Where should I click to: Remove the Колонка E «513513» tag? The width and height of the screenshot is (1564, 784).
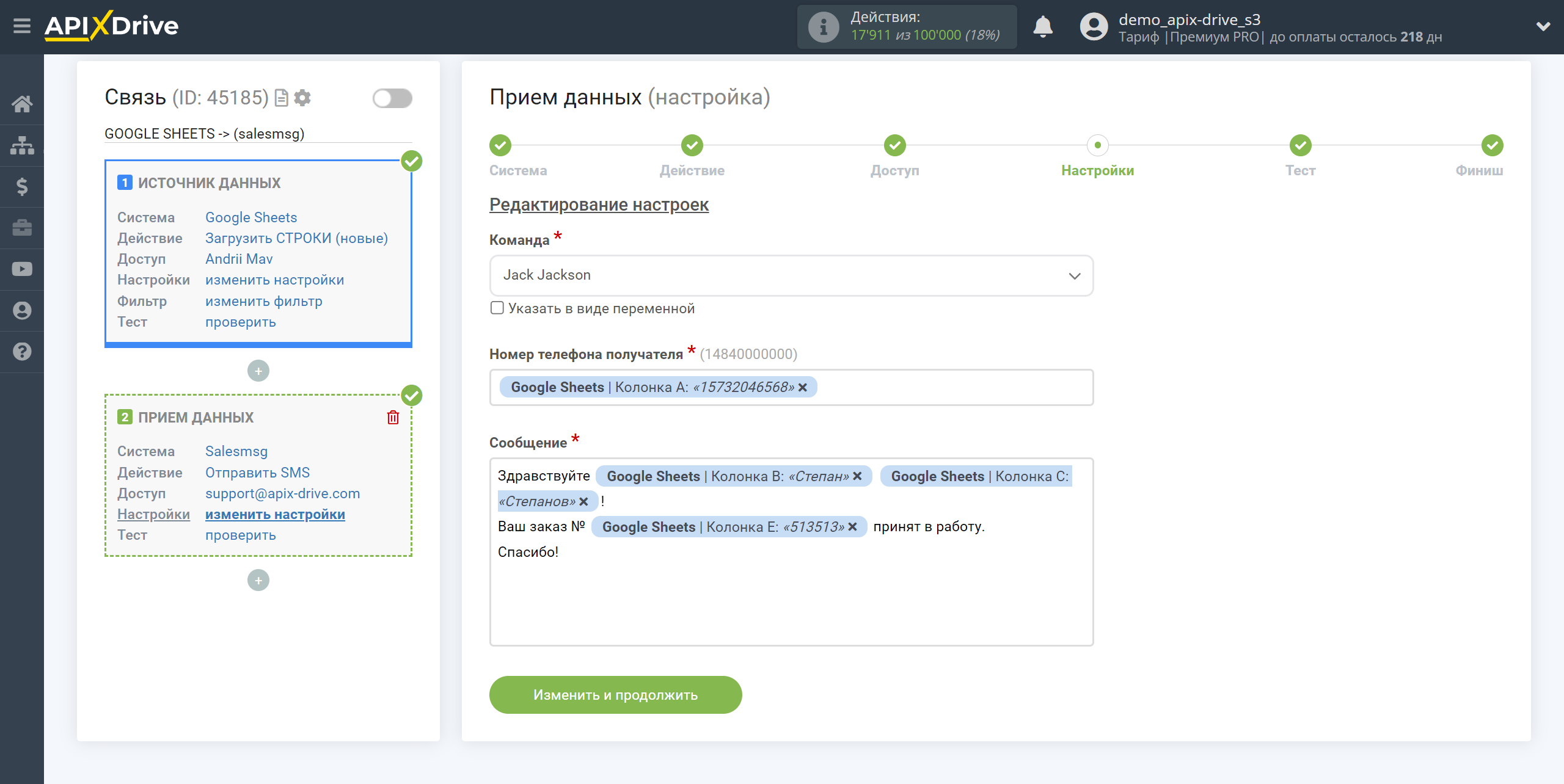click(852, 527)
